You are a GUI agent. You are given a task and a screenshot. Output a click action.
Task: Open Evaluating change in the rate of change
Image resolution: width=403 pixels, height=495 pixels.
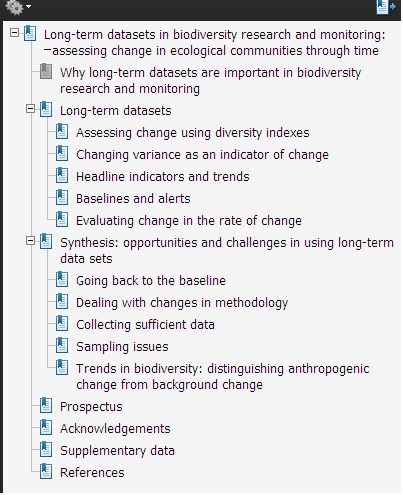189,221
